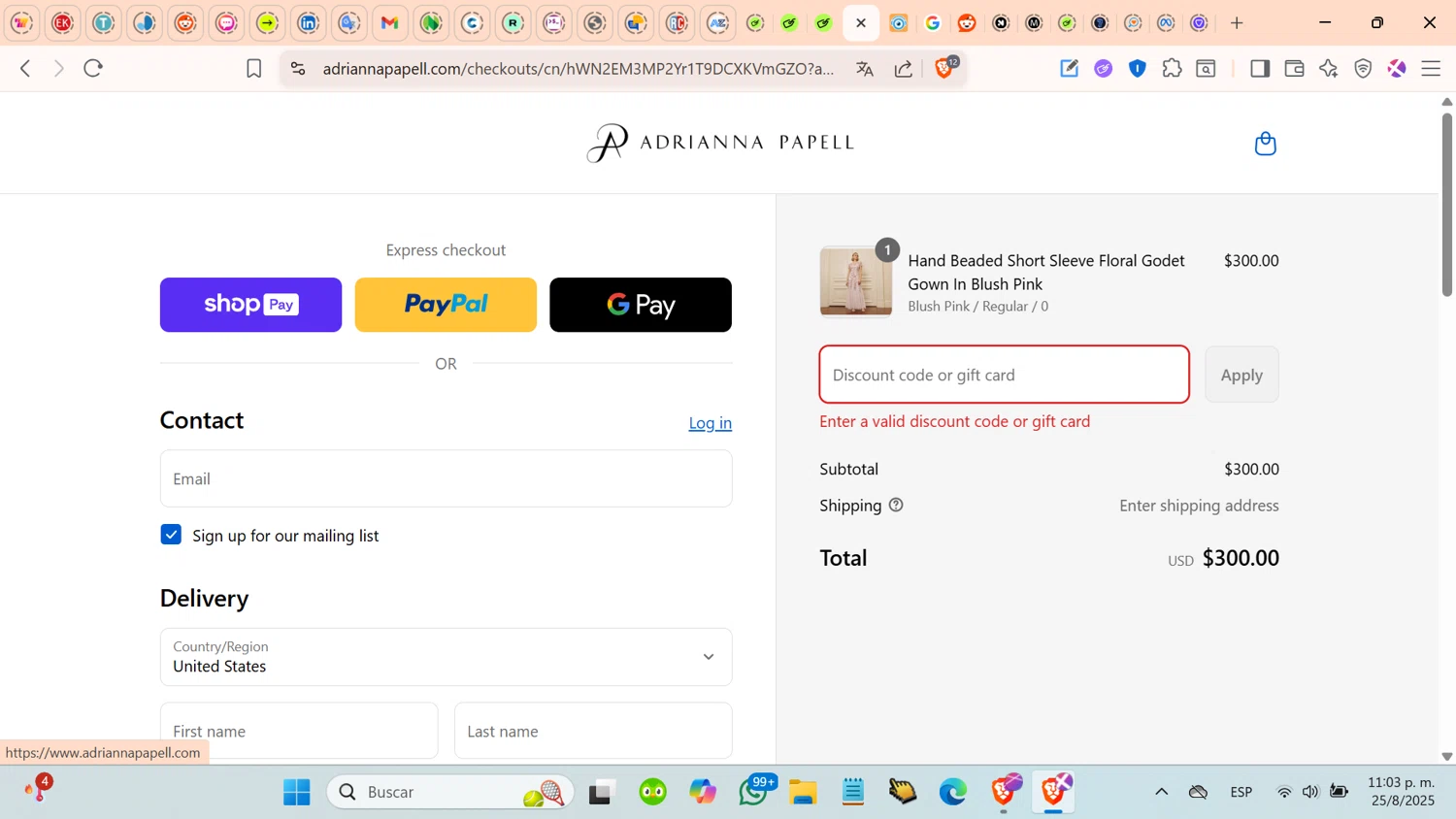Open a new browser tab with plus
This screenshot has height=819, width=1456.
pos(1237,22)
